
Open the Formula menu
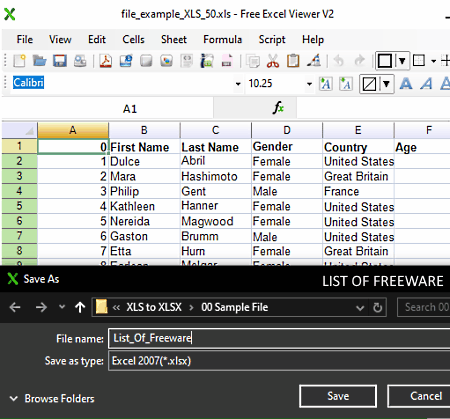coord(222,39)
